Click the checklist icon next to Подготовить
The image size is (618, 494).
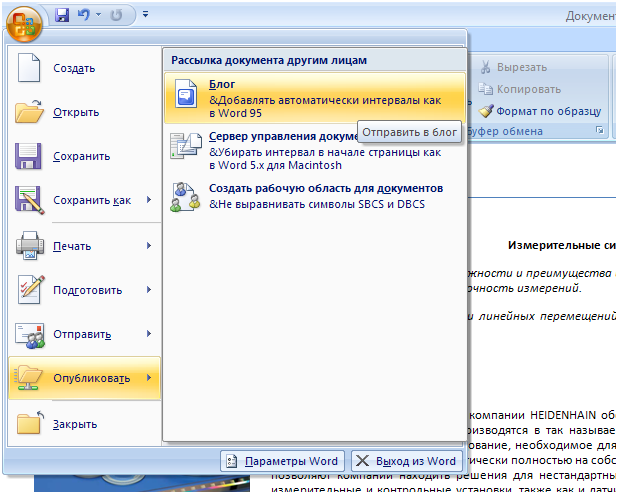pos(31,290)
